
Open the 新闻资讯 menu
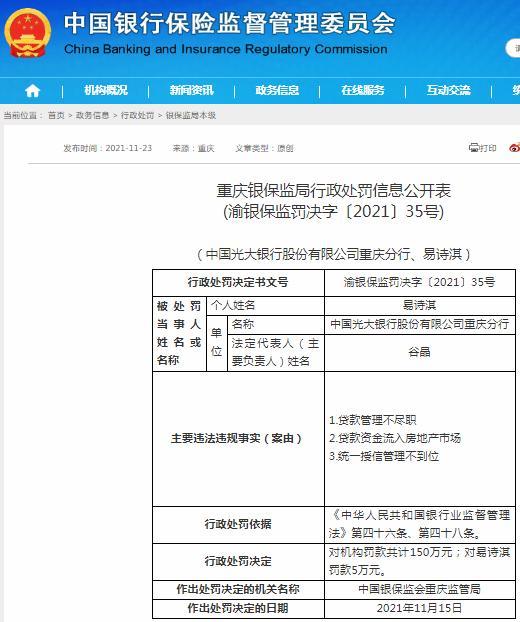192,90
